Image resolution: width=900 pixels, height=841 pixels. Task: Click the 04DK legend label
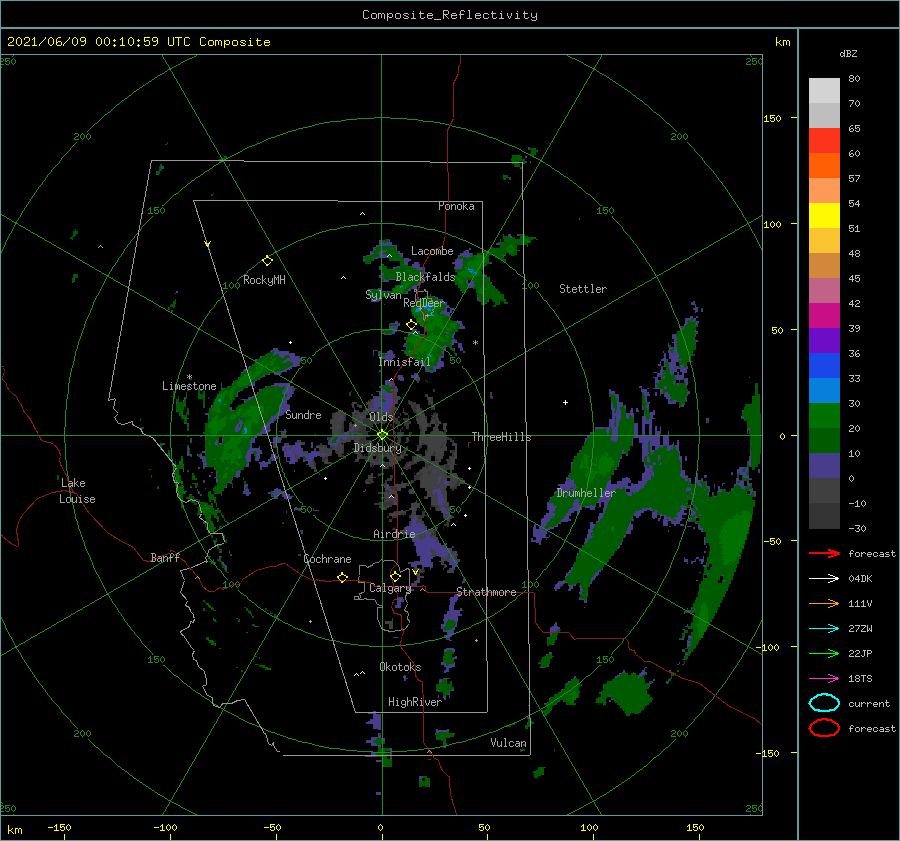pos(860,579)
